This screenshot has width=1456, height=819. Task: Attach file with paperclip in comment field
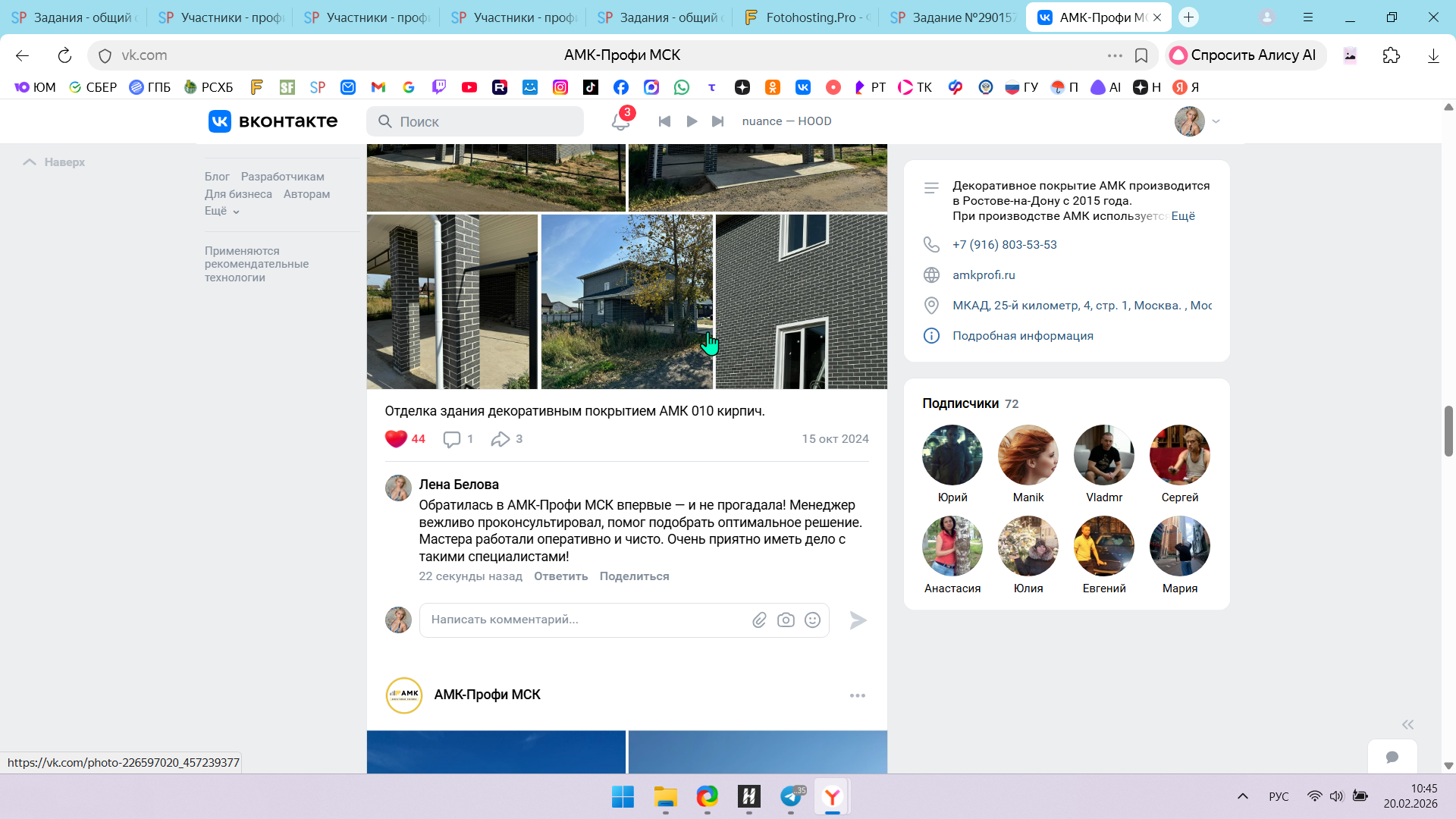tap(759, 620)
